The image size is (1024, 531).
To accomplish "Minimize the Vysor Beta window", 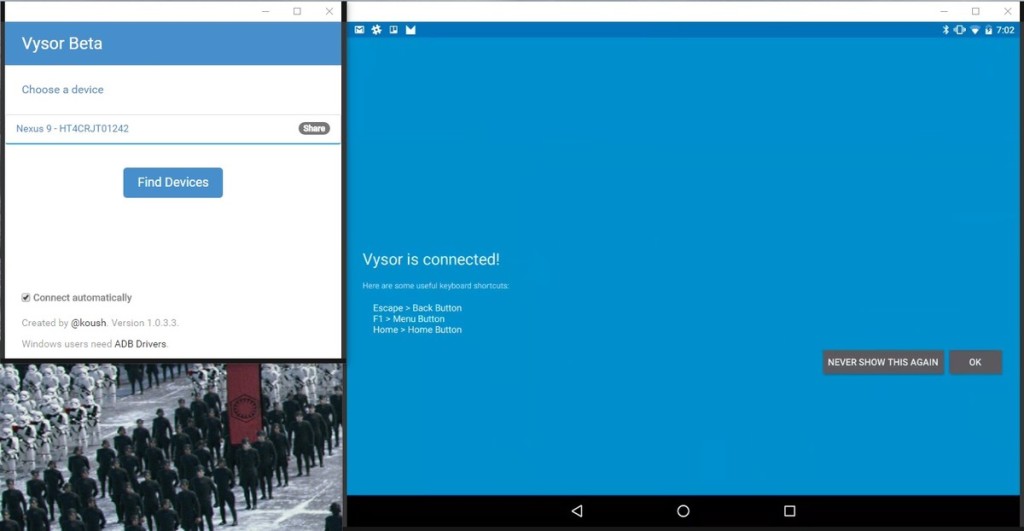I will pyautogui.click(x=266, y=11).
